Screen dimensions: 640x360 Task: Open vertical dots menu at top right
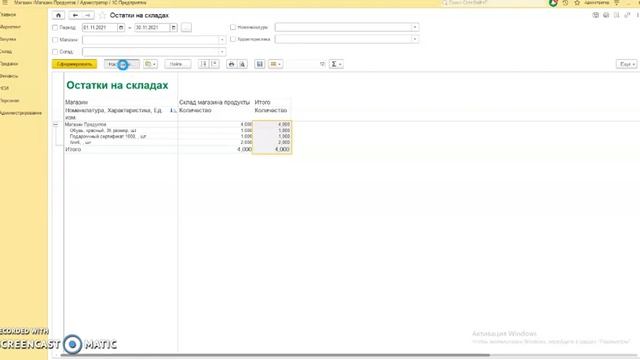pos(638,16)
